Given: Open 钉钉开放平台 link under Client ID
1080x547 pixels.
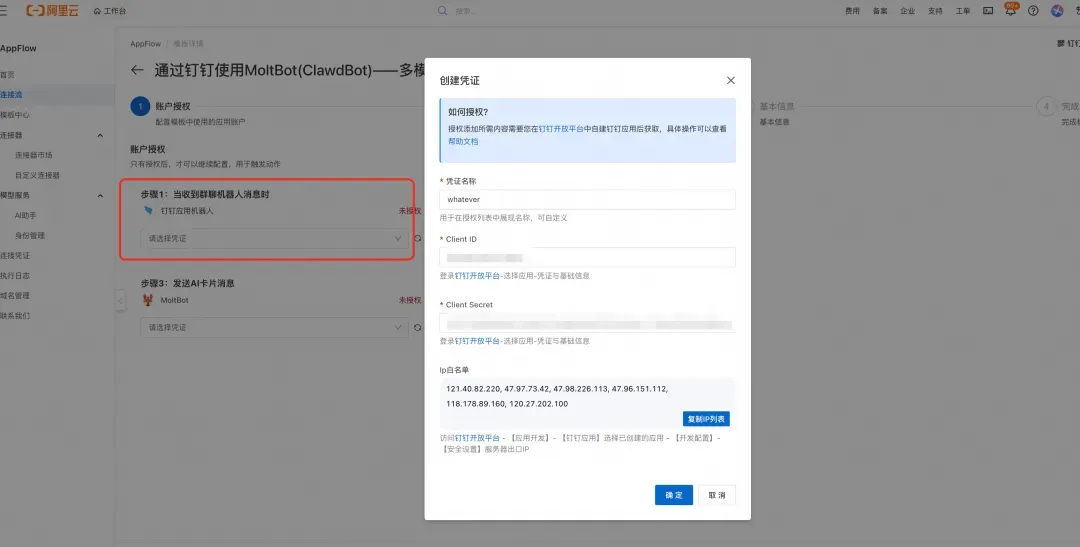Looking at the screenshot, I should click(477, 276).
